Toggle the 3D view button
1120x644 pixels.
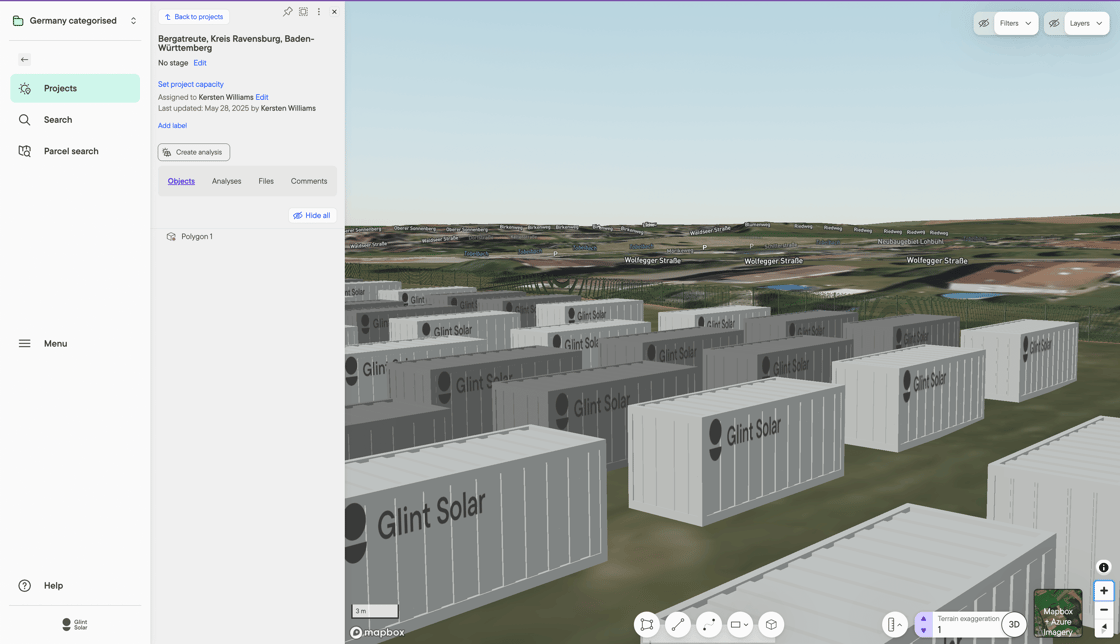1014,624
